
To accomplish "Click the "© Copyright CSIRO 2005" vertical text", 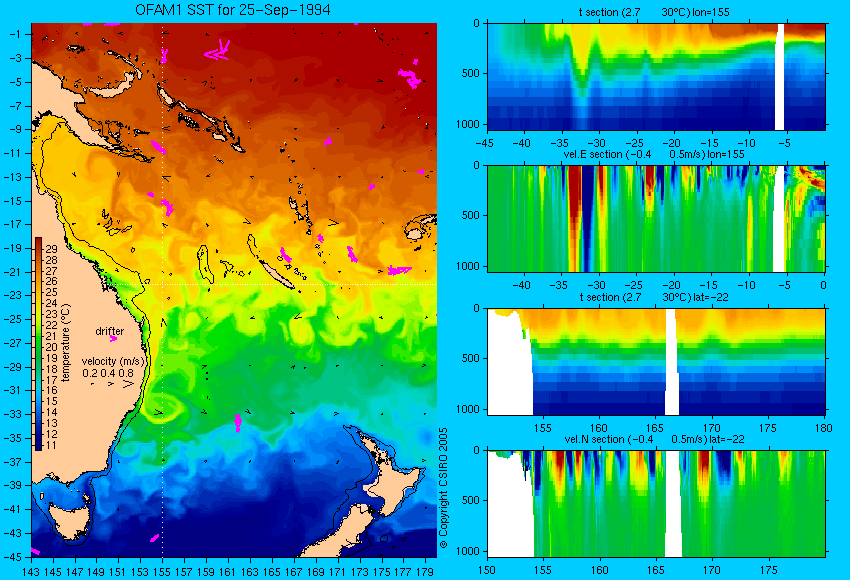I will 443,488.
